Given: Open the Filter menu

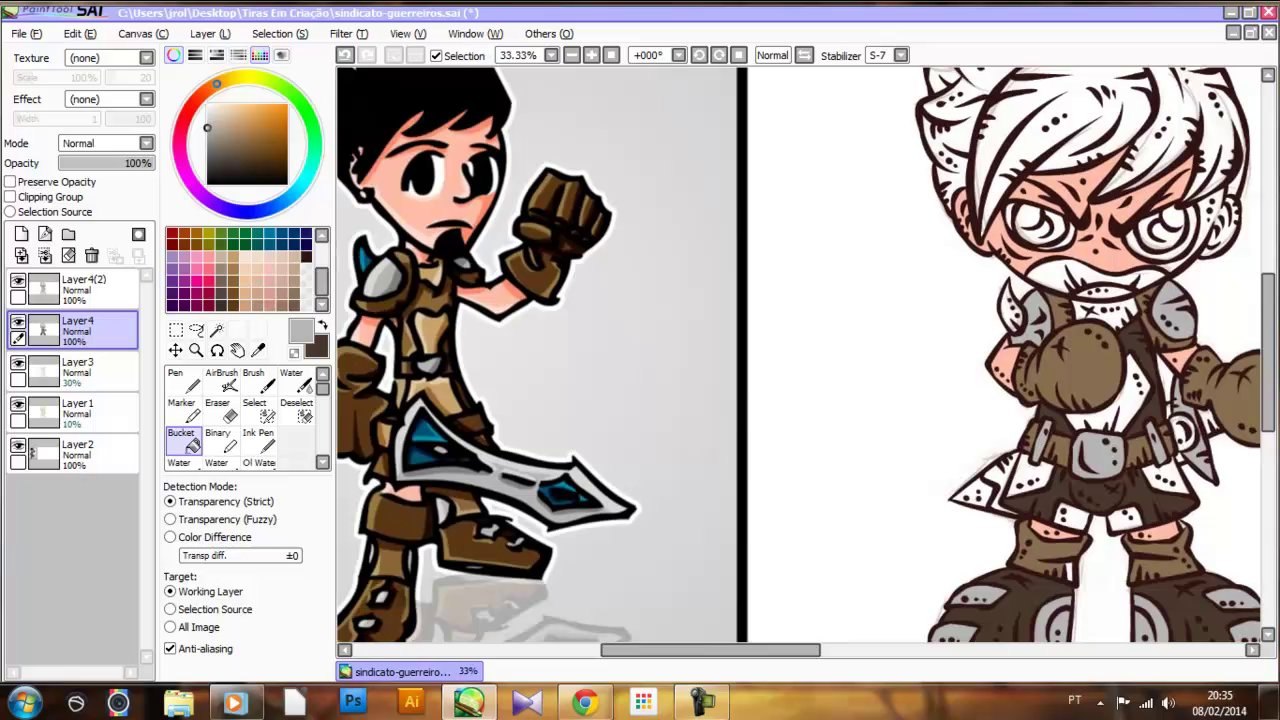Looking at the screenshot, I should coord(349,34).
